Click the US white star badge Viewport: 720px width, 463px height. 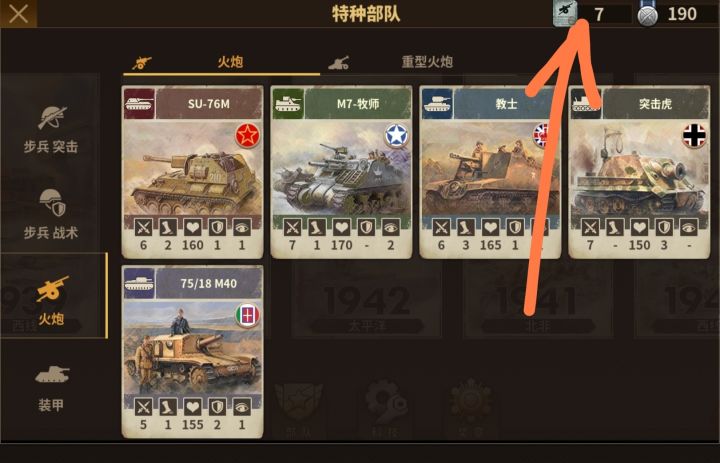pyautogui.click(x=397, y=135)
